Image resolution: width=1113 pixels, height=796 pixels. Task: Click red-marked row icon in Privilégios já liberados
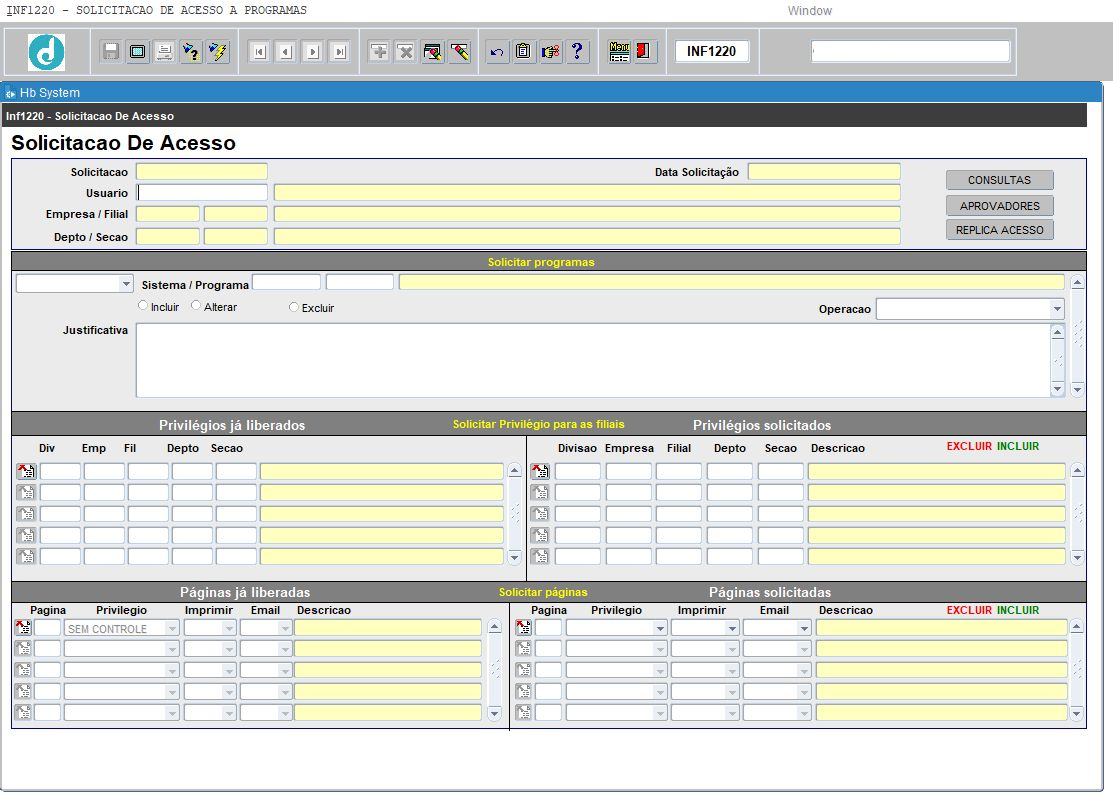pyautogui.click(x=26, y=471)
